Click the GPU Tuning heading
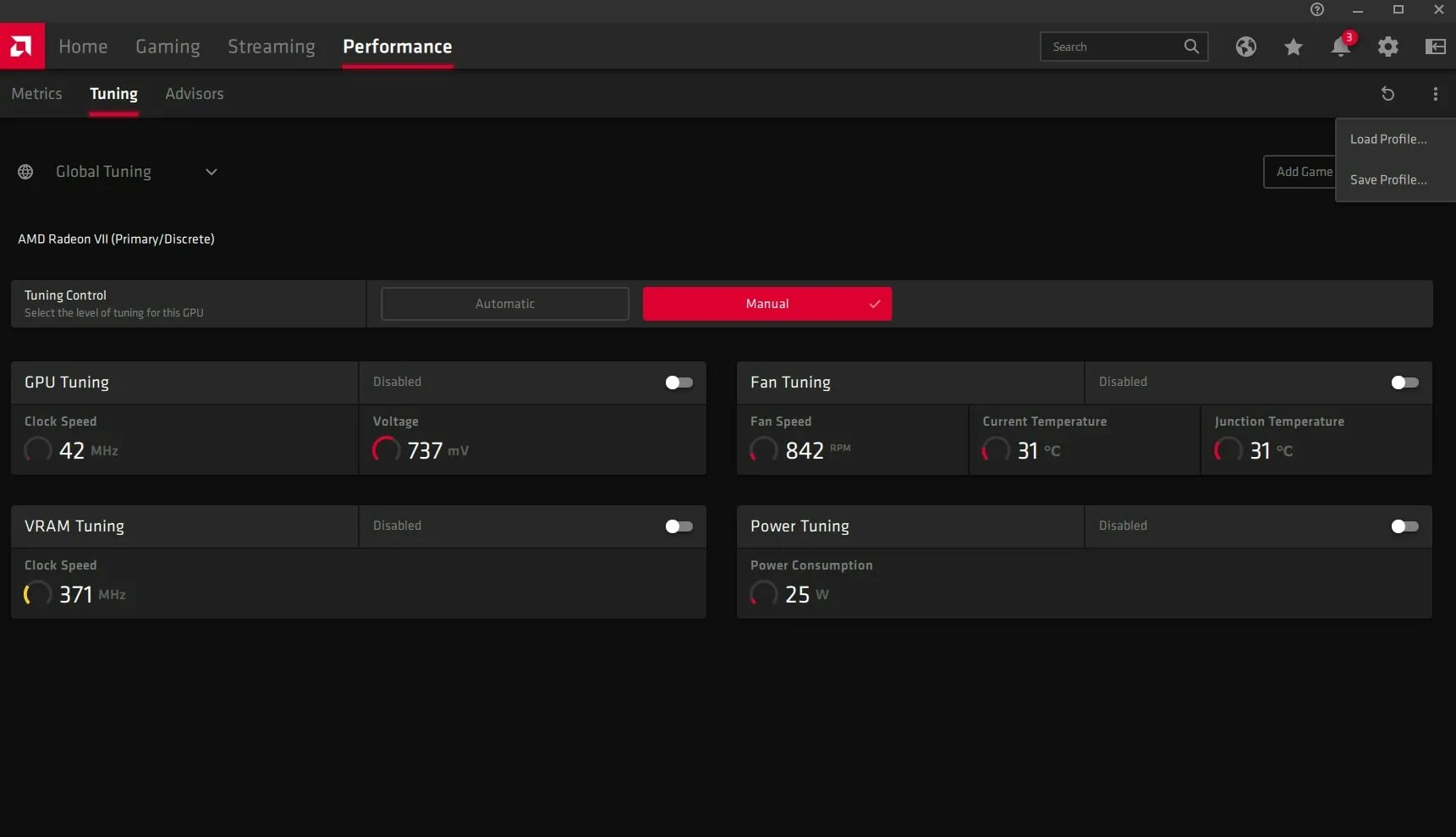The height and width of the screenshot is (837, 1456). pyautogui.click(x=67, y=383)
